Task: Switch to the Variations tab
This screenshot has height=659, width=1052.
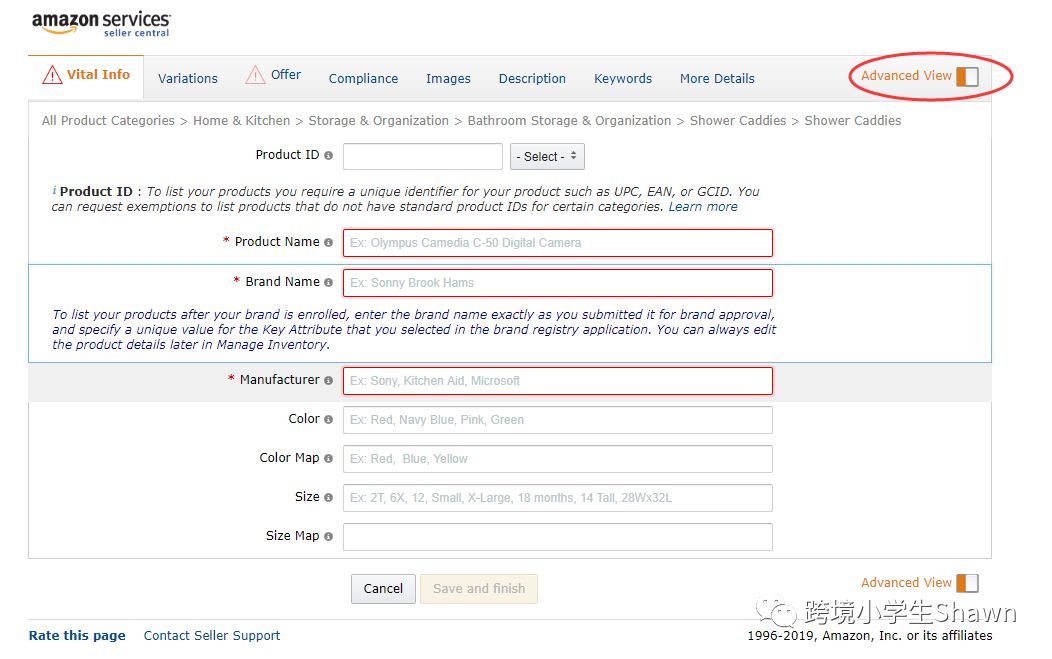Action: [188, 79]
